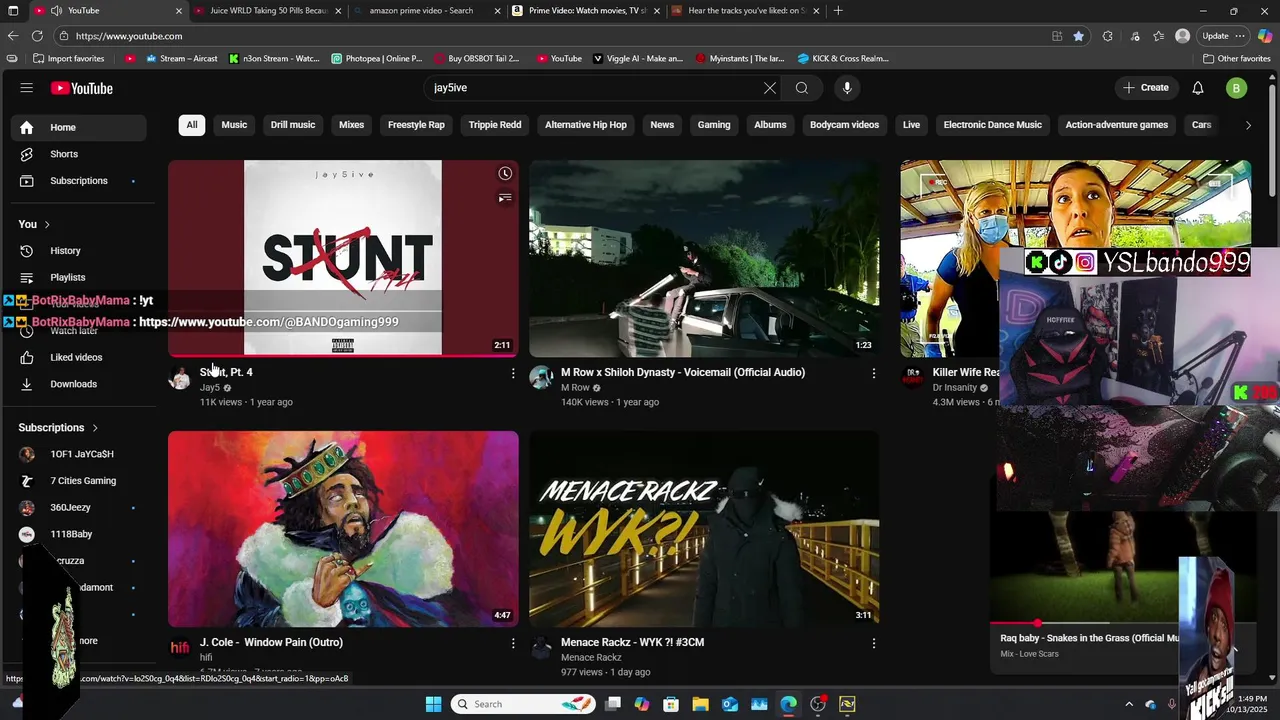The height and width of the screenshot is (720, 1280).
Task: Show more filter chips with right arrow
Action: pos(1248,125)
